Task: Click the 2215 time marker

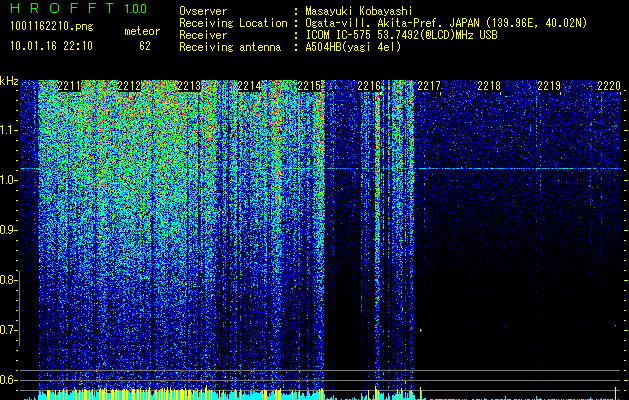Action: tap(309, 86)
